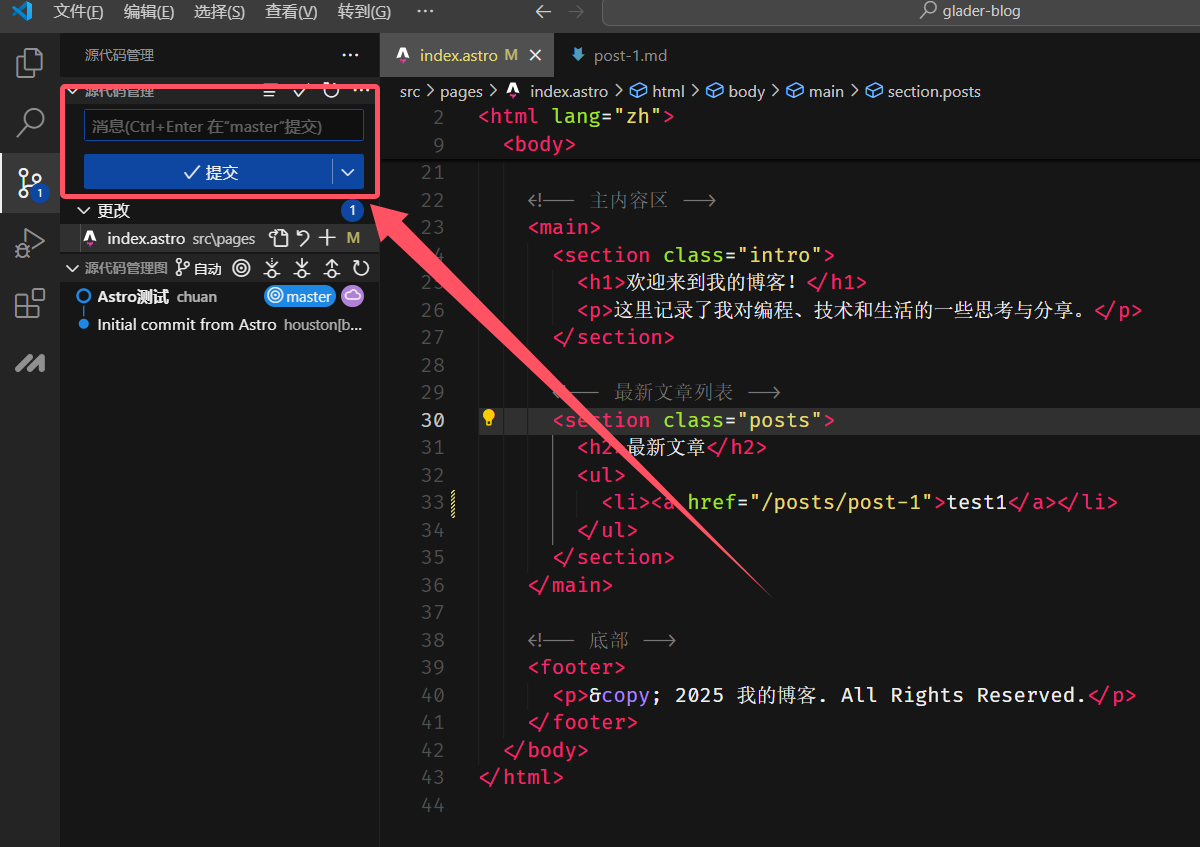The width and height of the screenshot is (1200, 847).
Task: Open the Search view in activity bar
Action: pos(30,123)
